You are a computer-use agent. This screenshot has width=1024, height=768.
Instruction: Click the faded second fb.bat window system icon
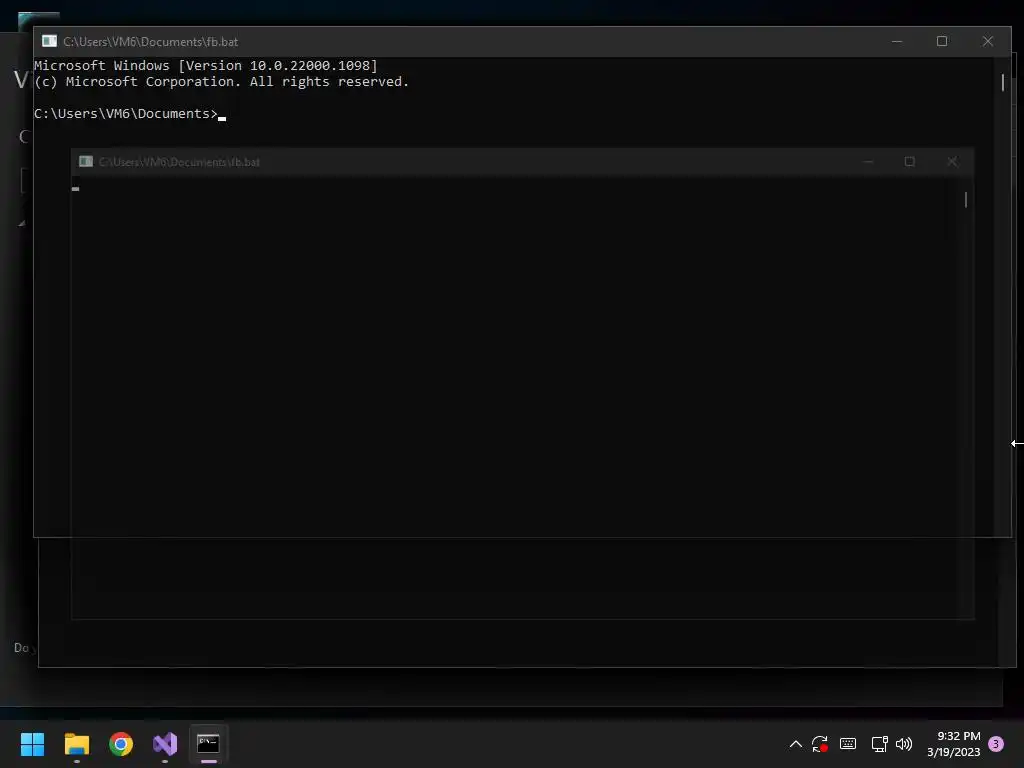tap(86, 161)
